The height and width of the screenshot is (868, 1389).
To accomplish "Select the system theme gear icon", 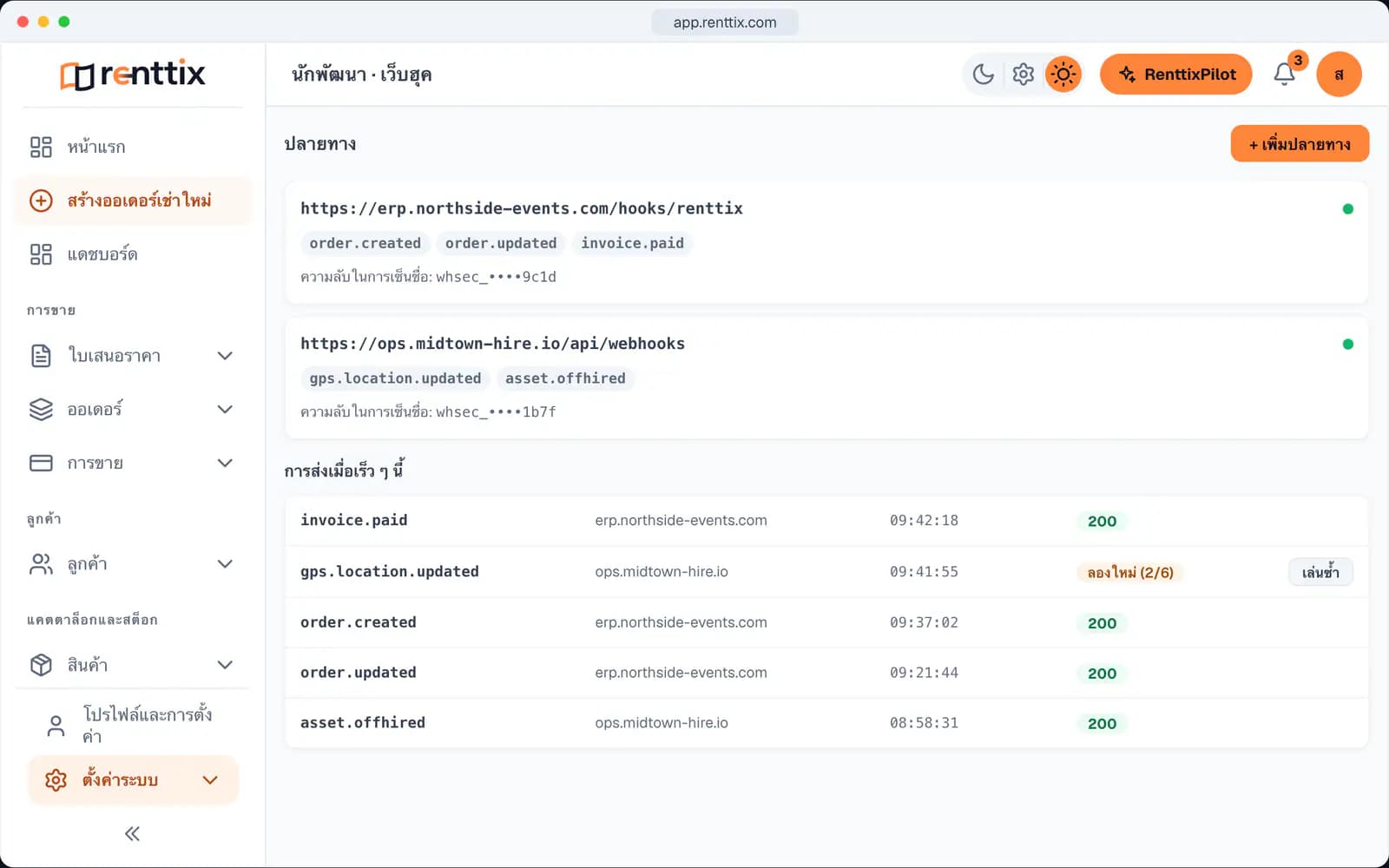I will [1024, 75].
